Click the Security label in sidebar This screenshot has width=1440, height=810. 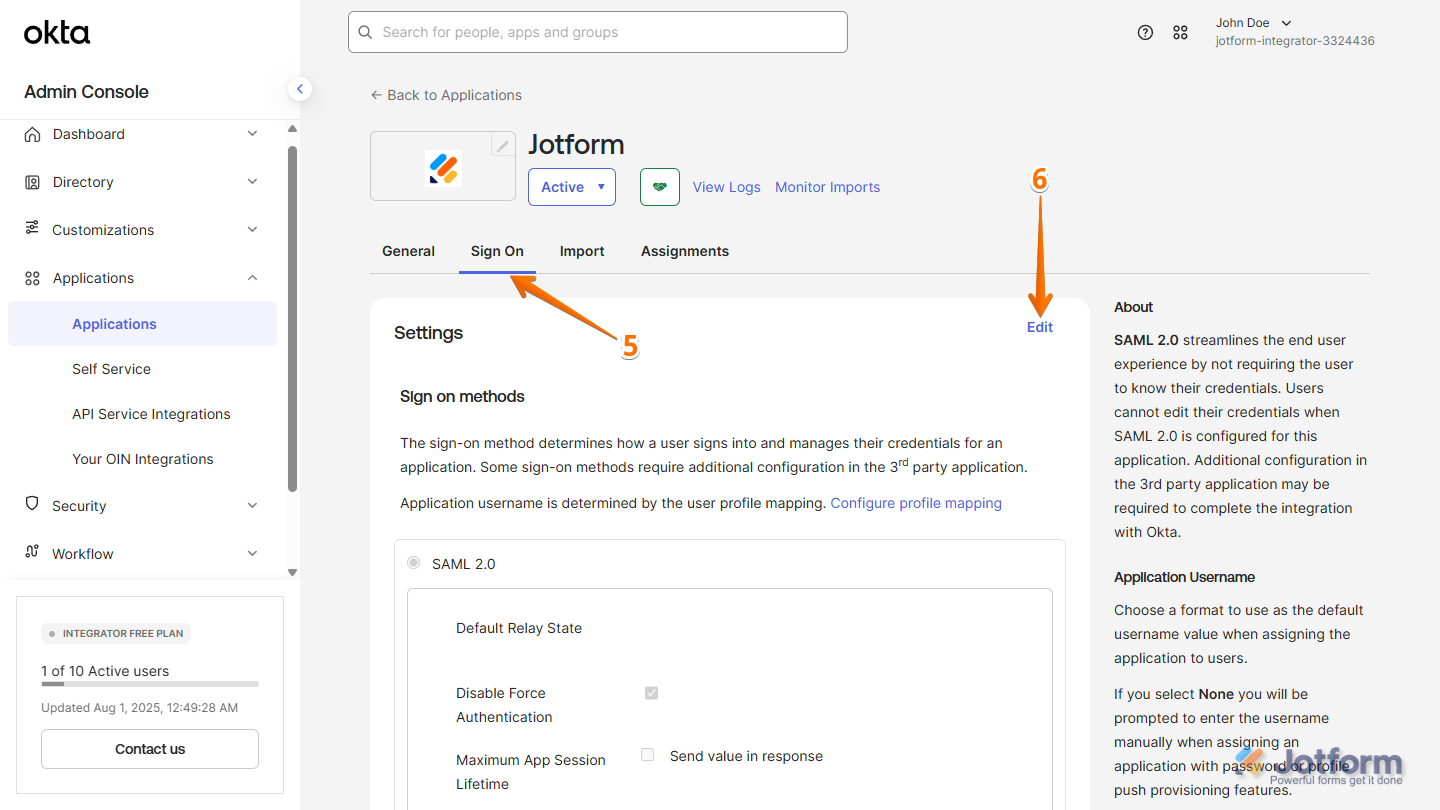pyautogui.click(x=79, y=506)
